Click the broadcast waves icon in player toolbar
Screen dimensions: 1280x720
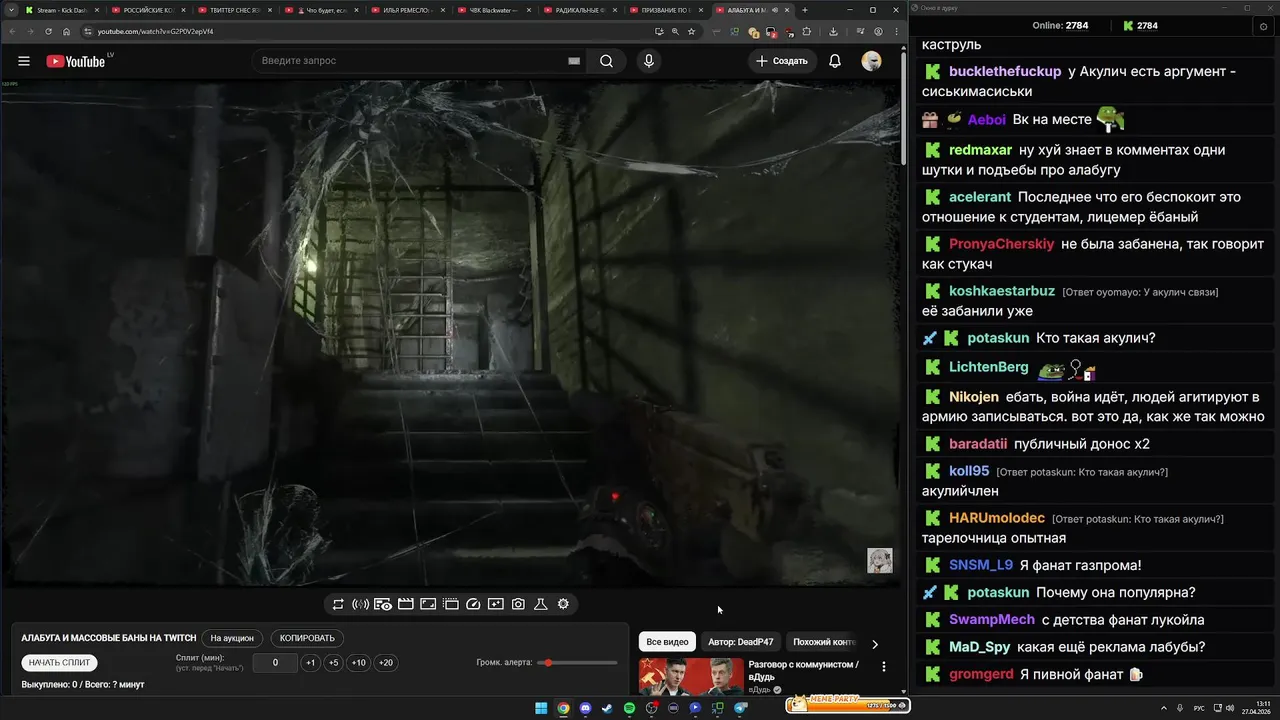pos(361,604)
